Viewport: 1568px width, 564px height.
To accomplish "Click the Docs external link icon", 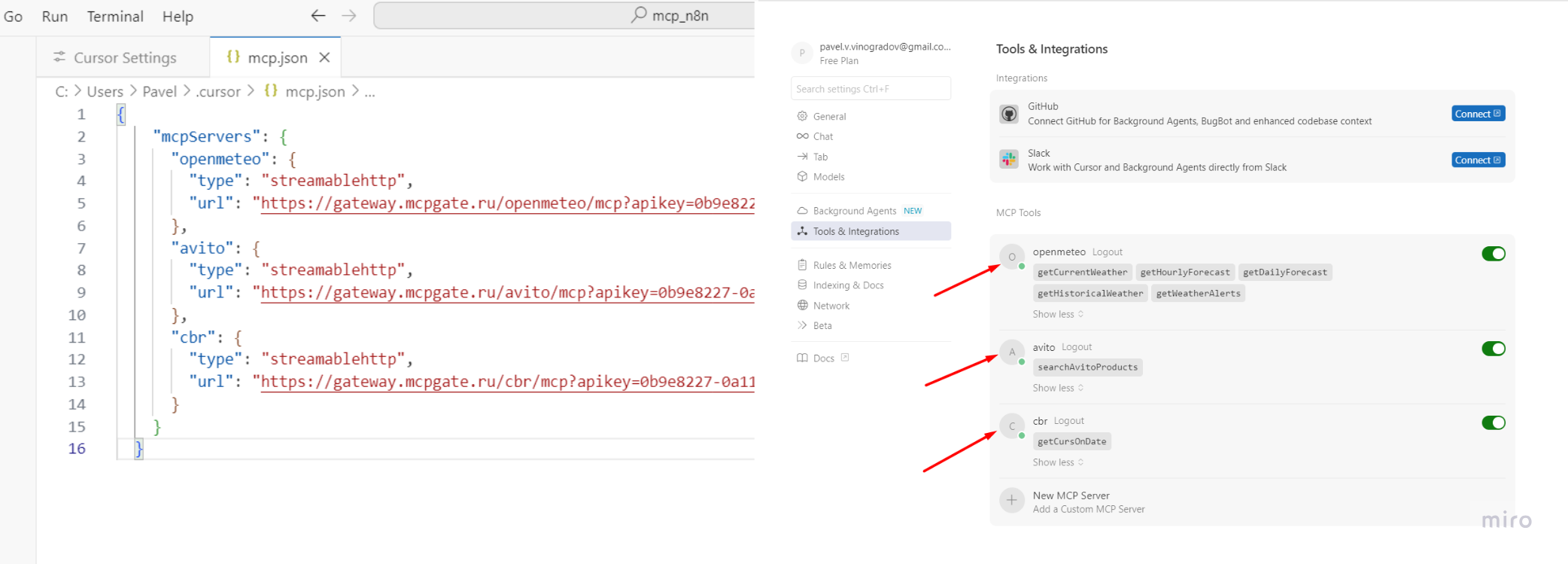I will click(x=845, y=358).
